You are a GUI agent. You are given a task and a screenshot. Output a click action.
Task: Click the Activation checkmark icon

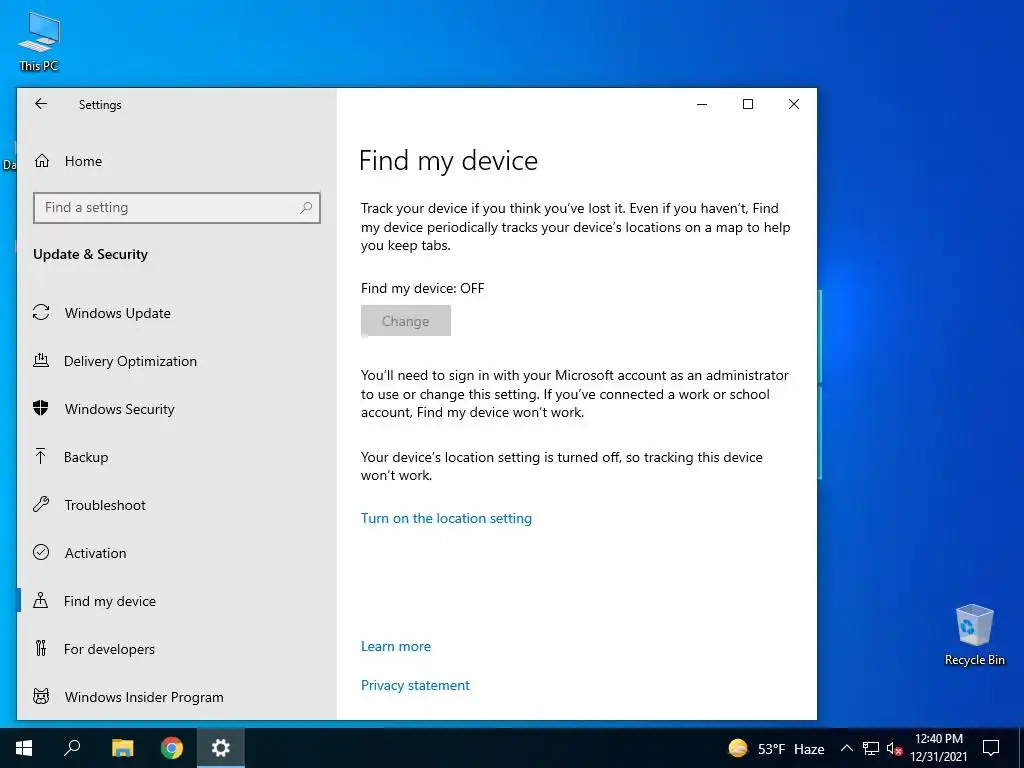click(x=41, y=552)
